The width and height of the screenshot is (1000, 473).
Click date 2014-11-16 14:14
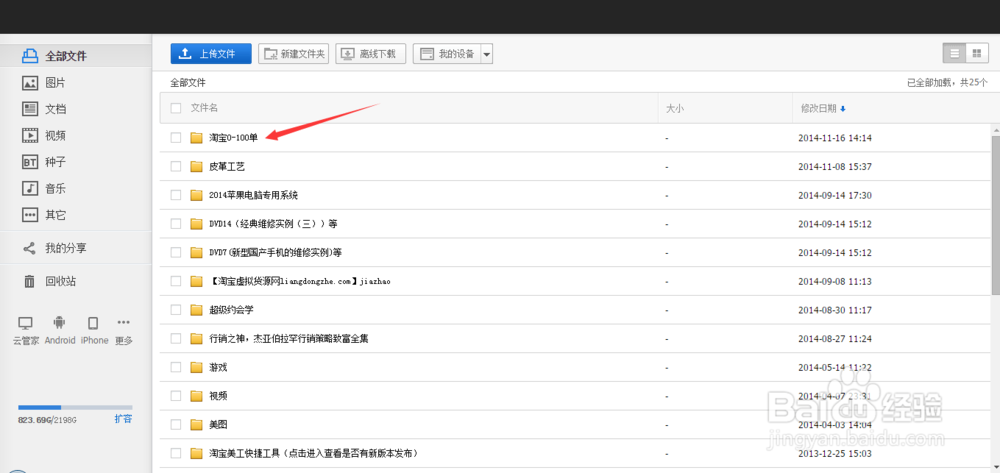point(835,138)
